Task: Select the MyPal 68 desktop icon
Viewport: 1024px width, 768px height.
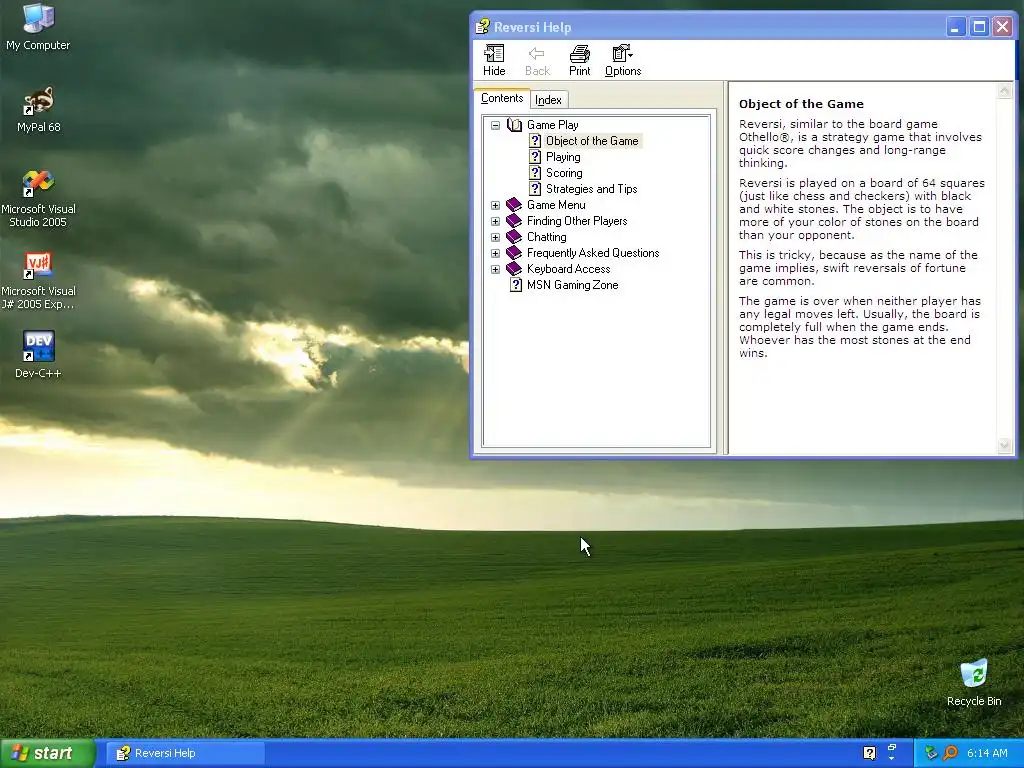Action: click(39, 109)
